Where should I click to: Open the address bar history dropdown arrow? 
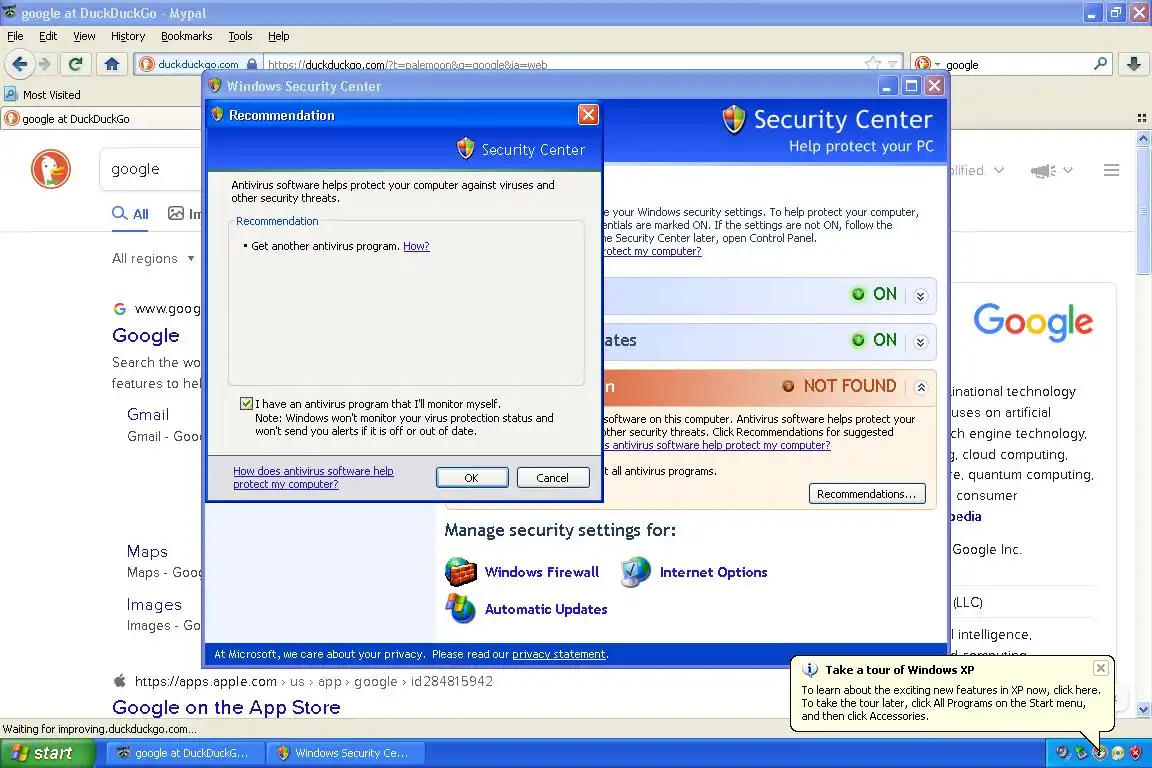coord(892,64)
